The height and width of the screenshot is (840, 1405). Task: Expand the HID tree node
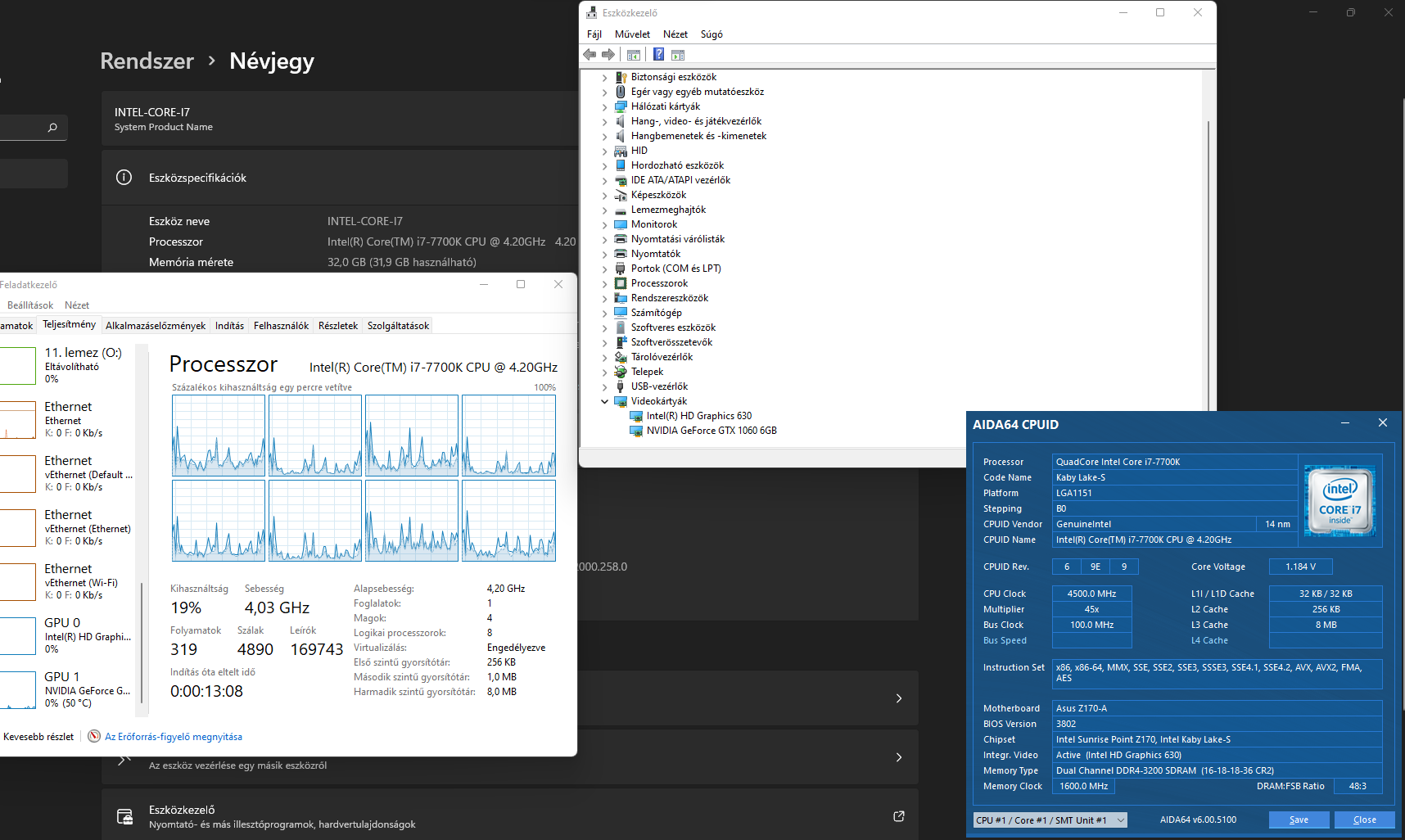coord(605,151)
